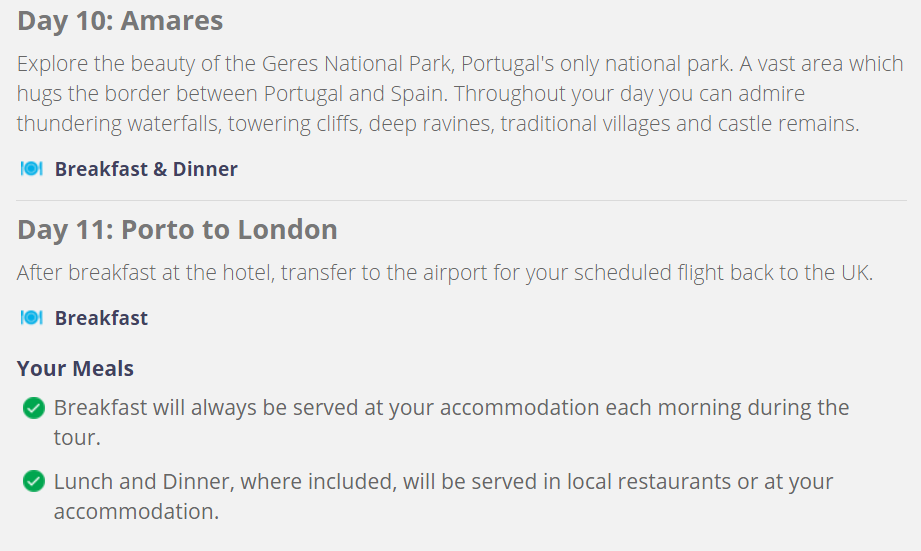The width and height of the screenshot is (921, 551).
Task: Click the phrase 'thundering waterfalls' in the description
Action: [x=117, y=124]
